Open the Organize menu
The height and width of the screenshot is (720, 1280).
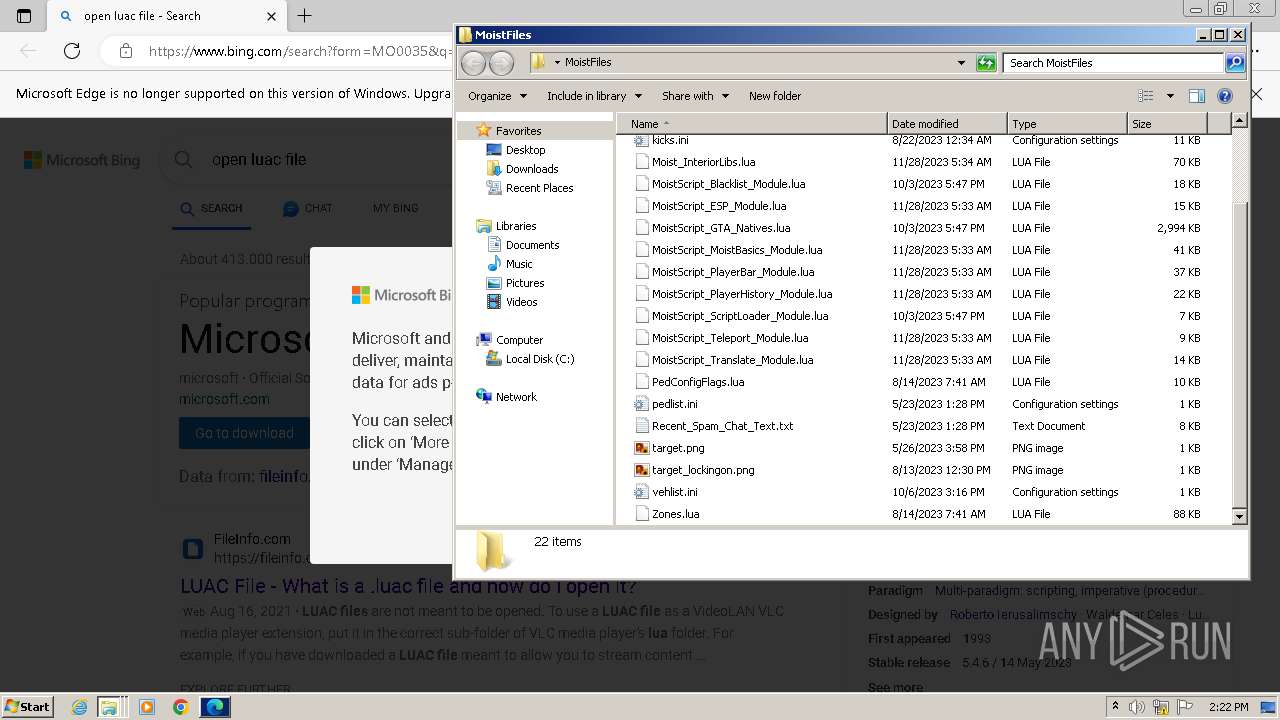[x=497, y=96]
